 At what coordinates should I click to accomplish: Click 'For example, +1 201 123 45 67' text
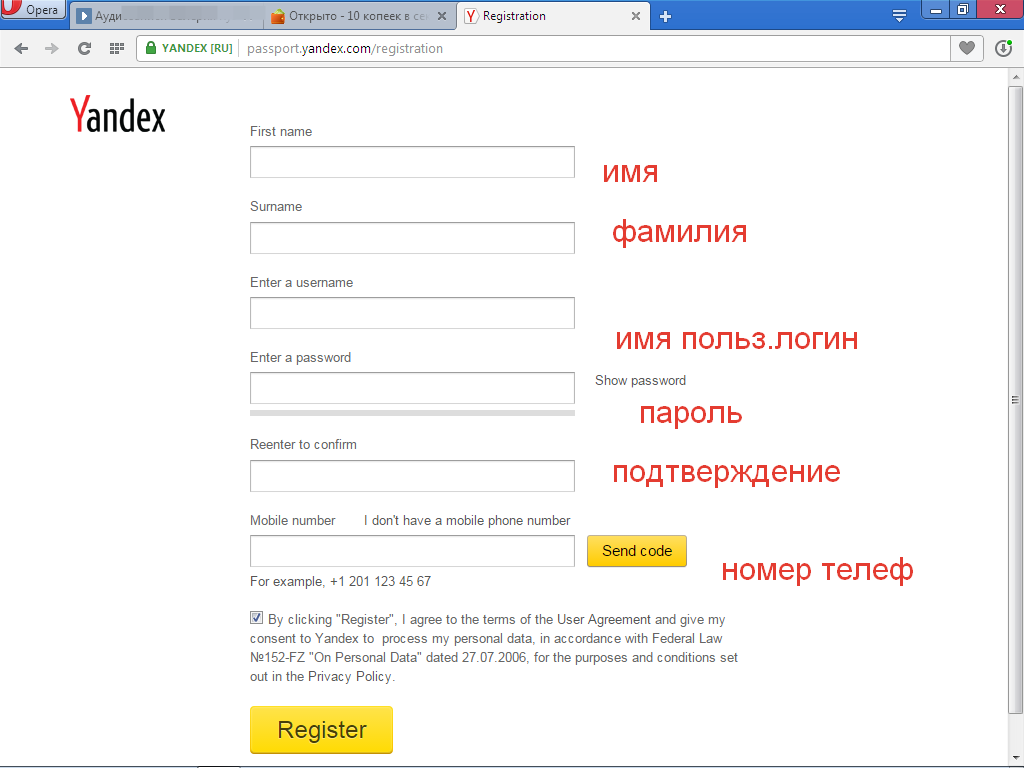tap(340, 581)
